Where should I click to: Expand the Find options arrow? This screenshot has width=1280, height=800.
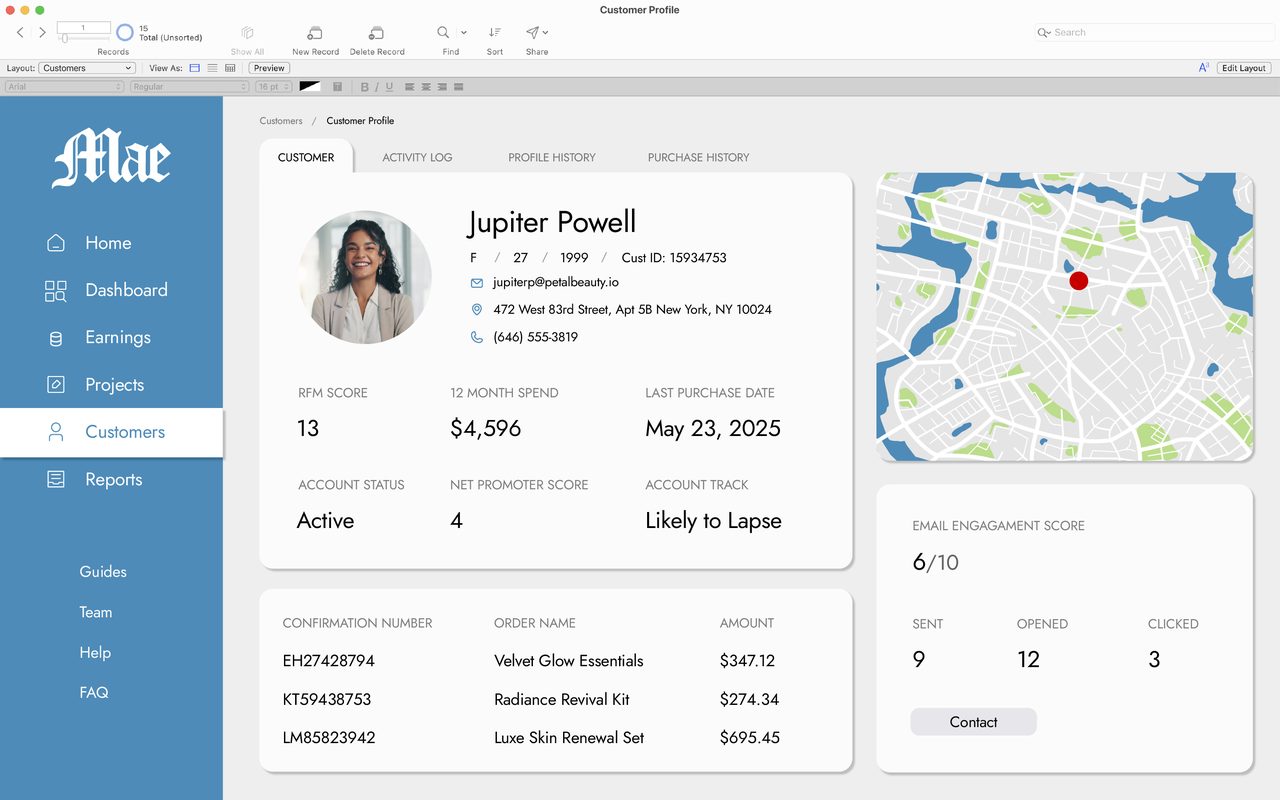tap(463, 33)
